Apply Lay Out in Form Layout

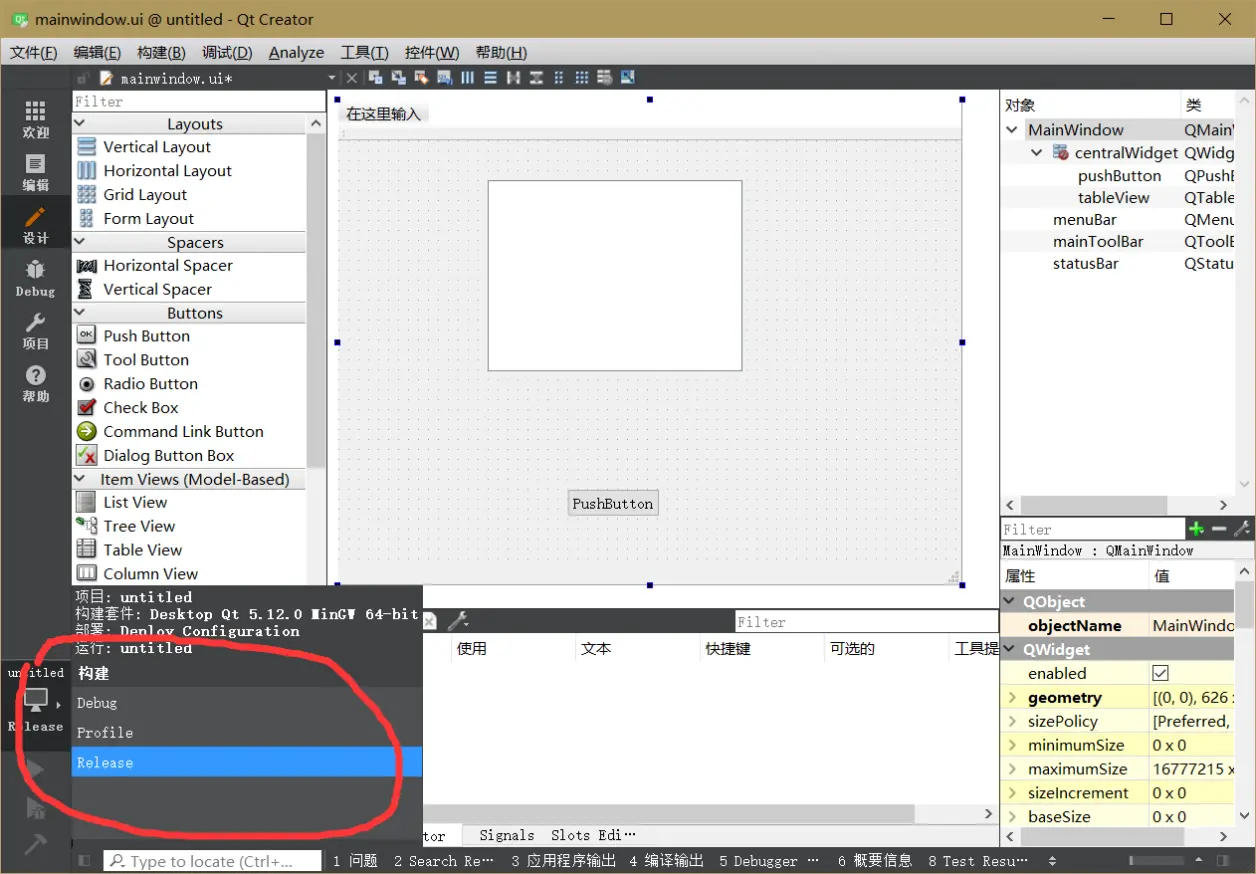pos(559,78)
